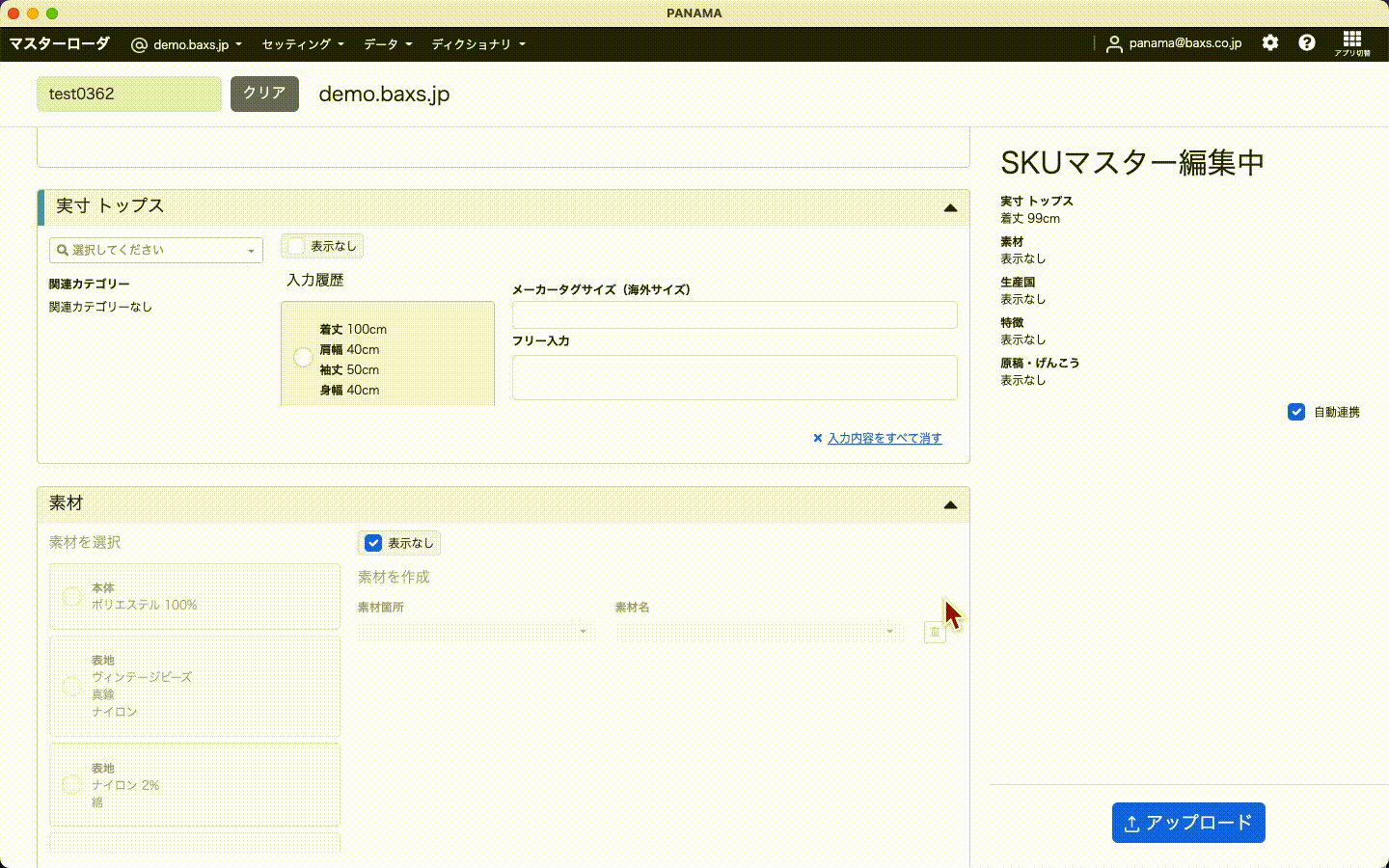Open the 選択してください dropdown
The width and height of the screenshot is (1389, 868).
click(156, 250)
